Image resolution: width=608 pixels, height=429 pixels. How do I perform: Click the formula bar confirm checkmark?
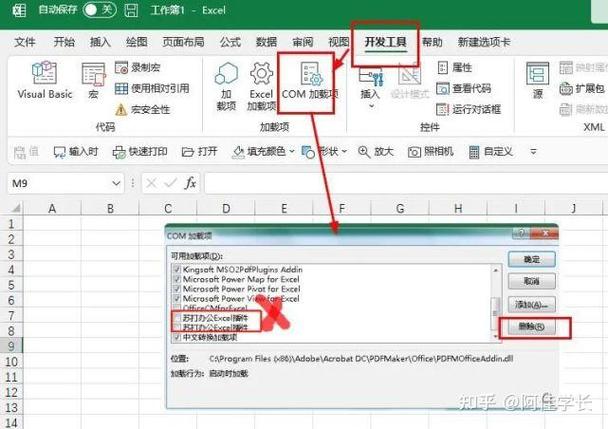point(170,183)
